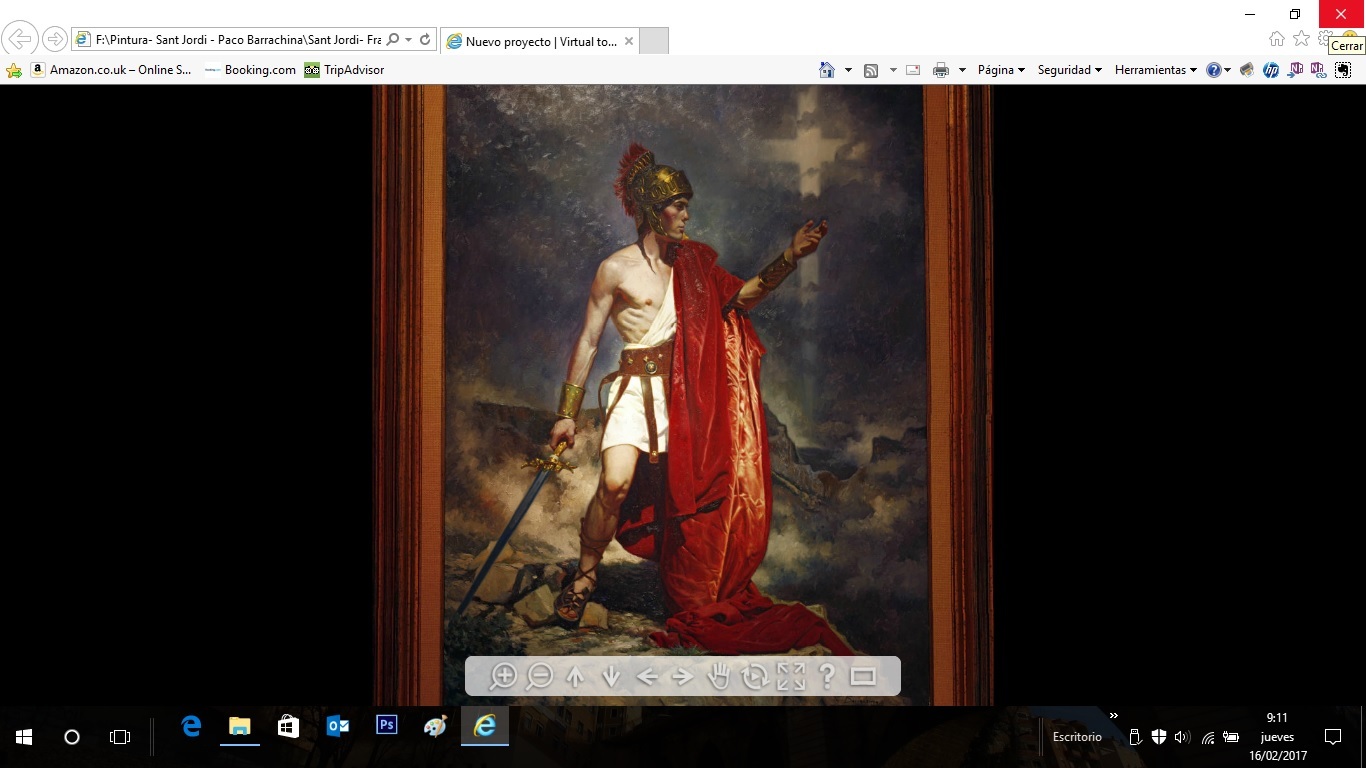Open browser home via top-right house icon
This screenshot has width=1366, height=768.
click(1277, 39)
